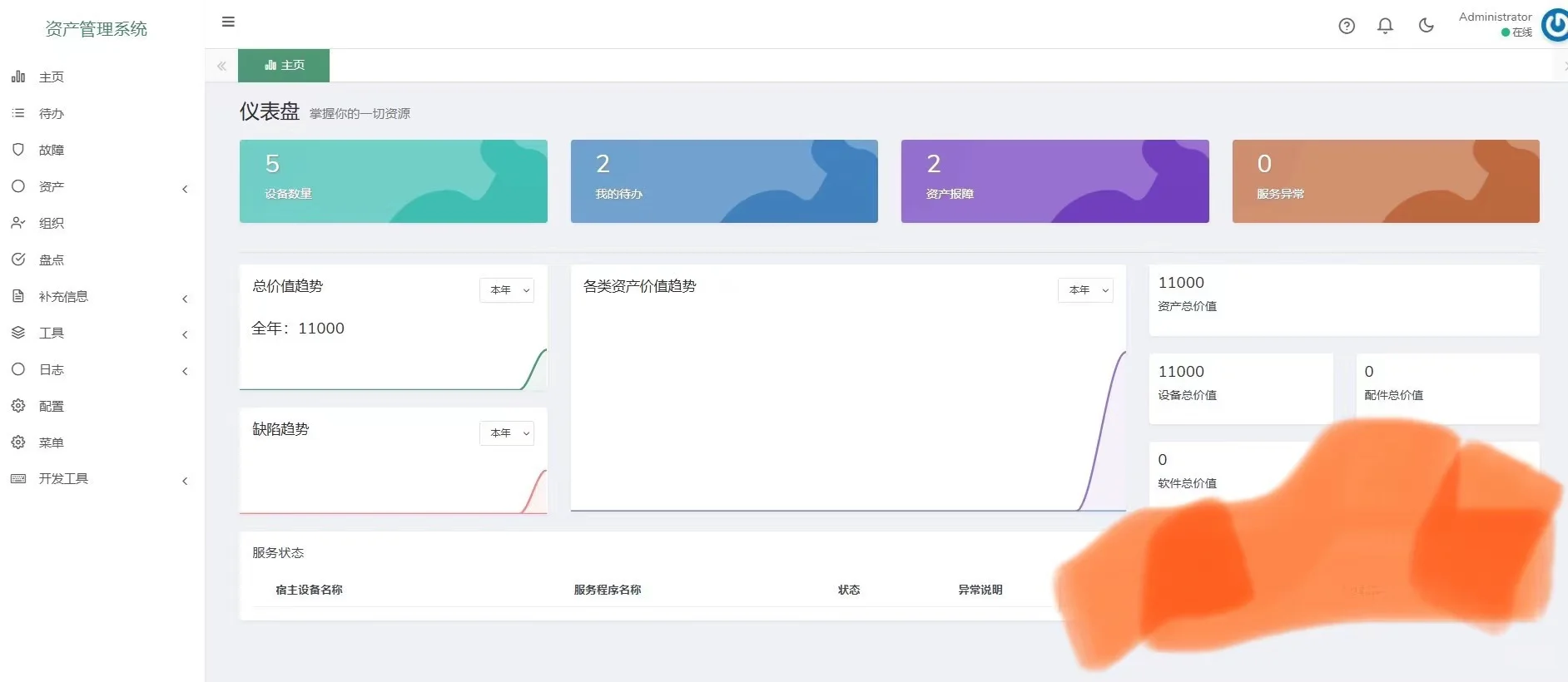Screen dimensions: 1568x682
Task: Click the 在线 online status indicator
Action: (1516, 32)
